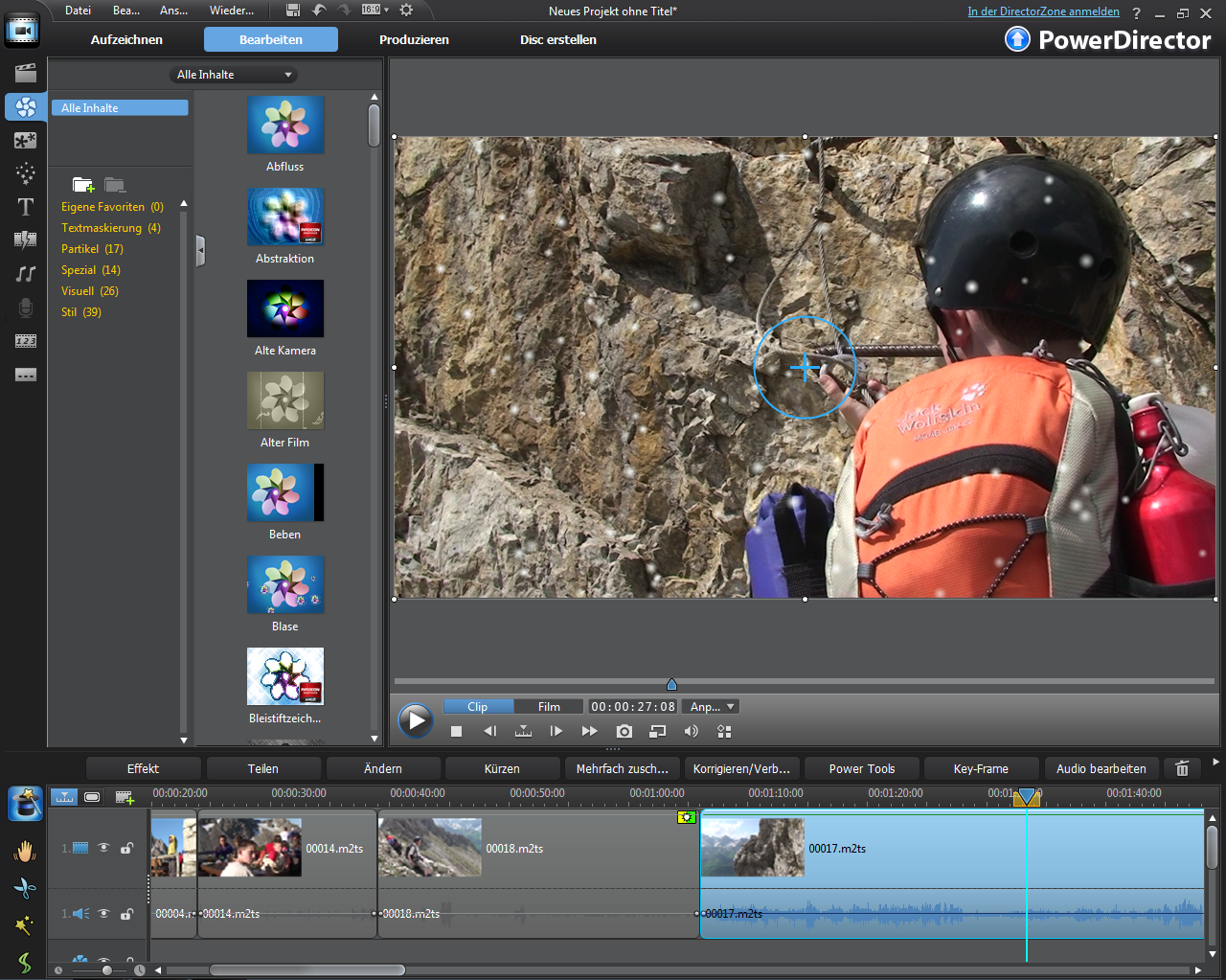Switch preview to Clip mode

coord(478,707)
